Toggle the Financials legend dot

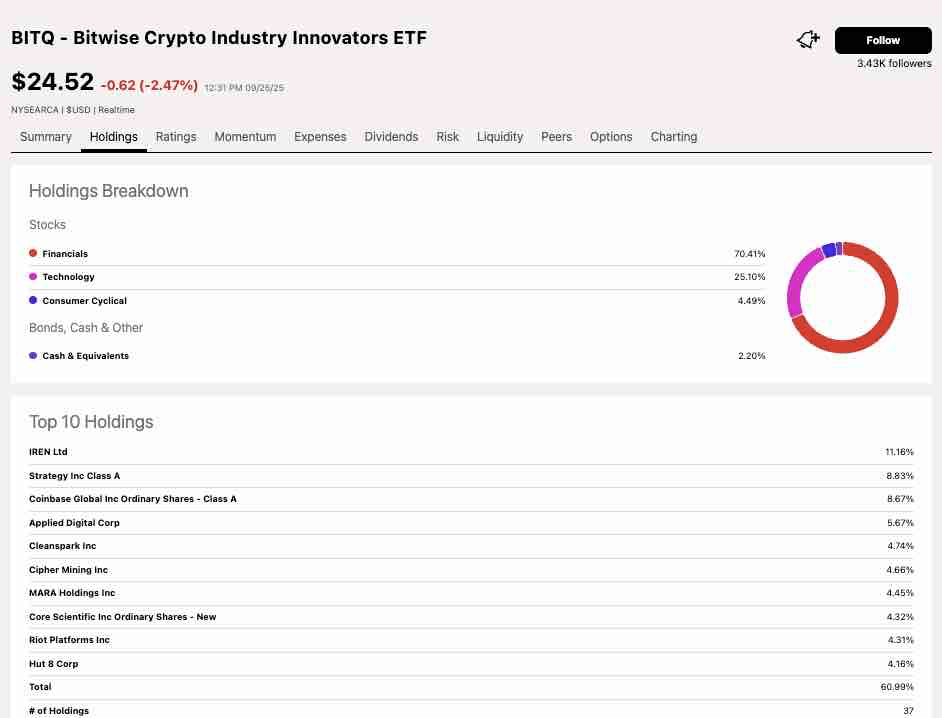(x=31, y=253)
